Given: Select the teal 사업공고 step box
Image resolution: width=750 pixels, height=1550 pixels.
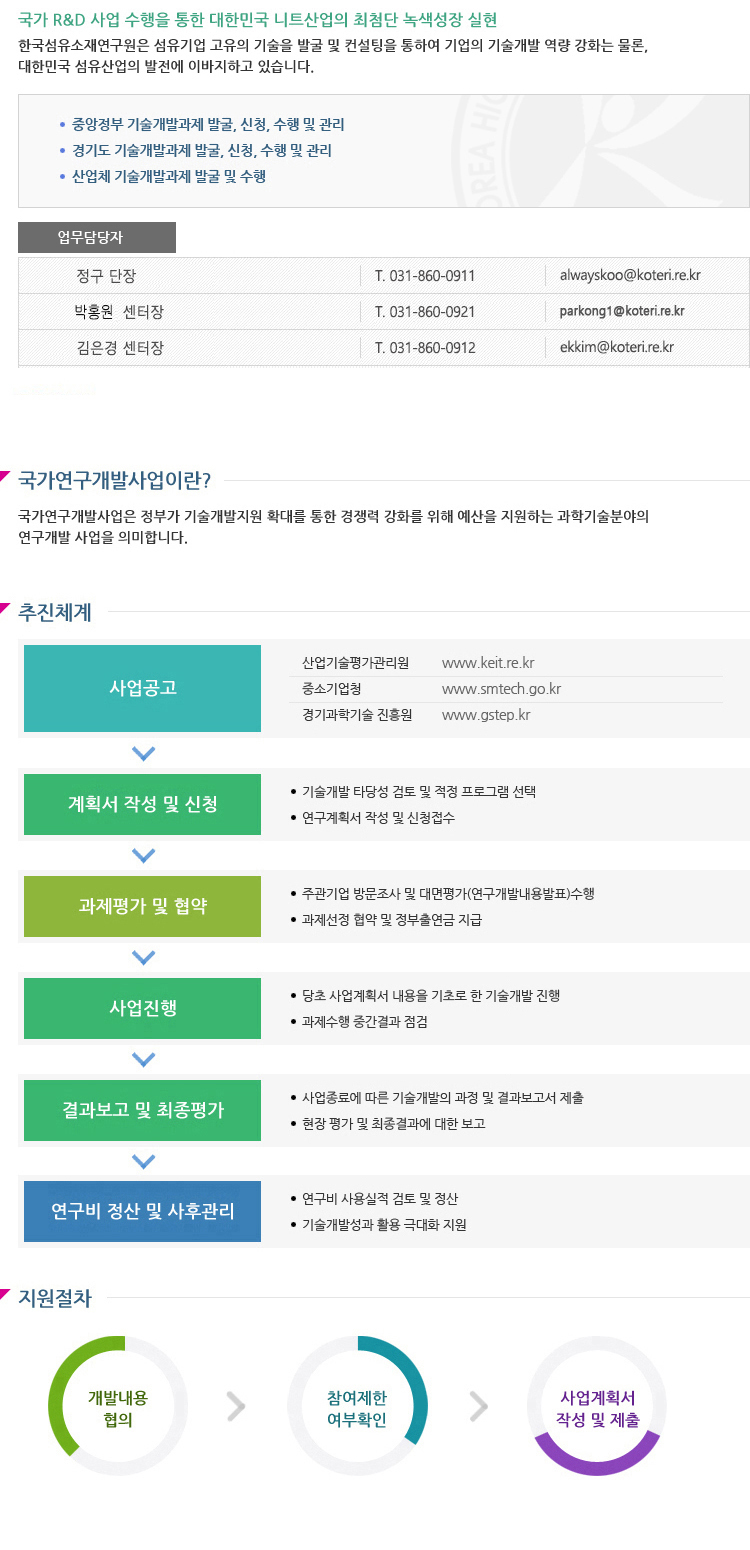Looking at the screenshot, I should (142, 688).
